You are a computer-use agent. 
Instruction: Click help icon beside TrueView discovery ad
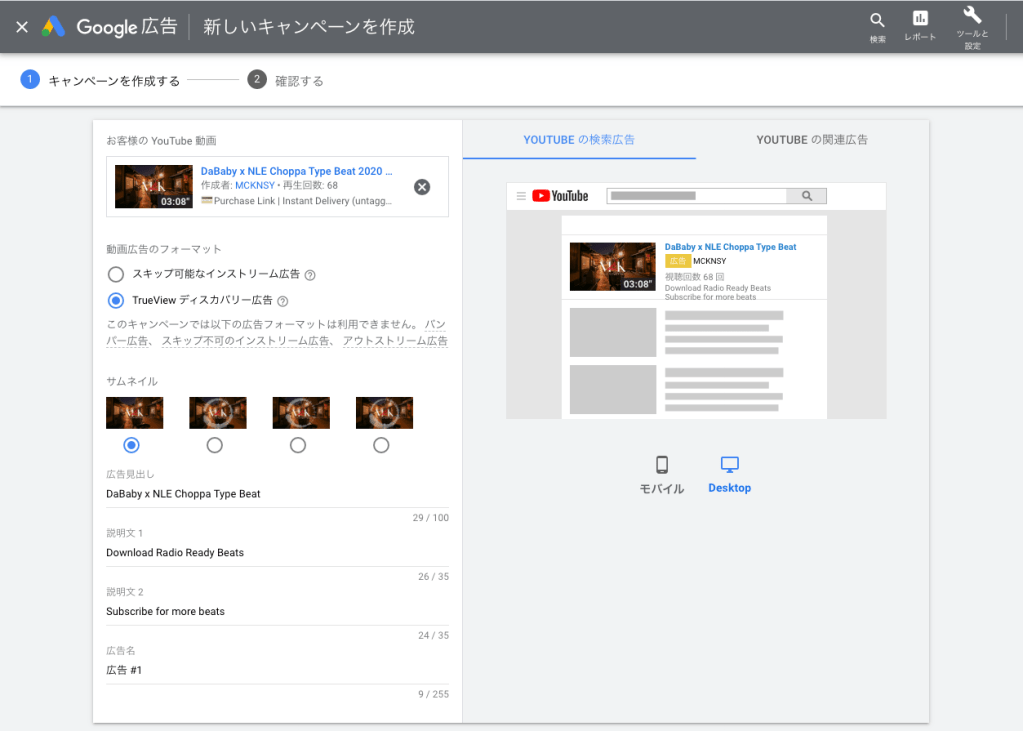tap(283, 301)
